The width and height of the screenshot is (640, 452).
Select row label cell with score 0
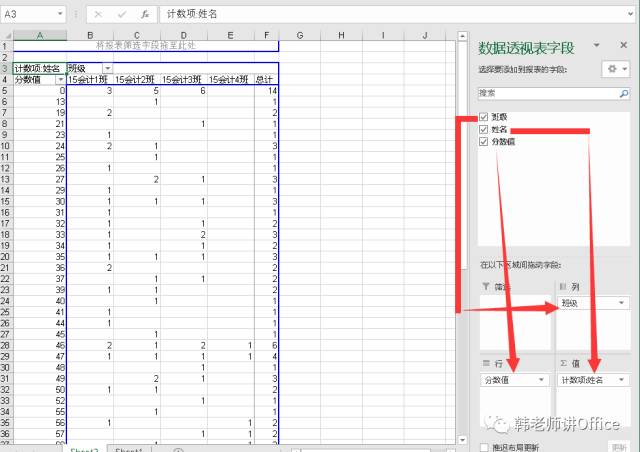click(x=40, y=90)
